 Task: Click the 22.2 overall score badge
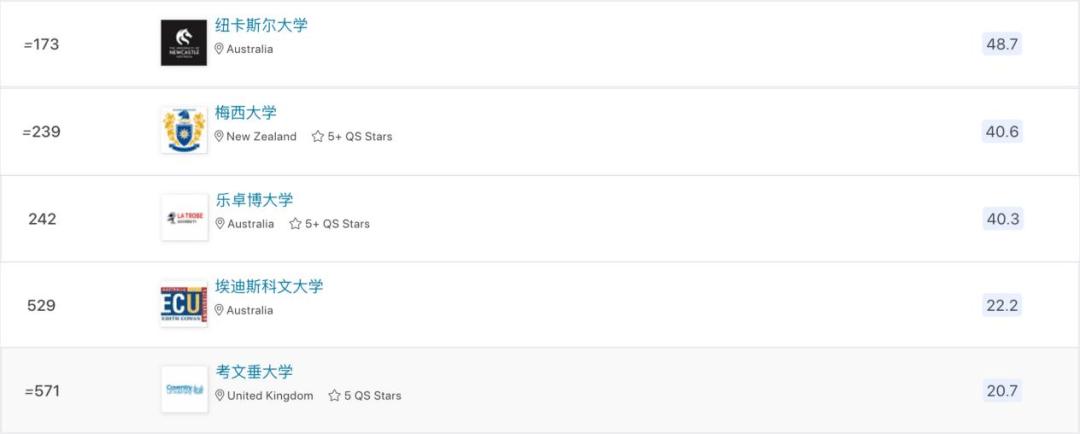pos(1002,305)
